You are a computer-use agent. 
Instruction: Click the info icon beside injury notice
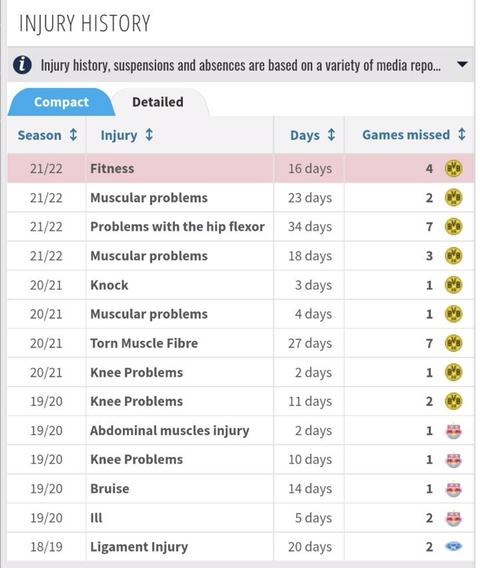click(22, 65)
